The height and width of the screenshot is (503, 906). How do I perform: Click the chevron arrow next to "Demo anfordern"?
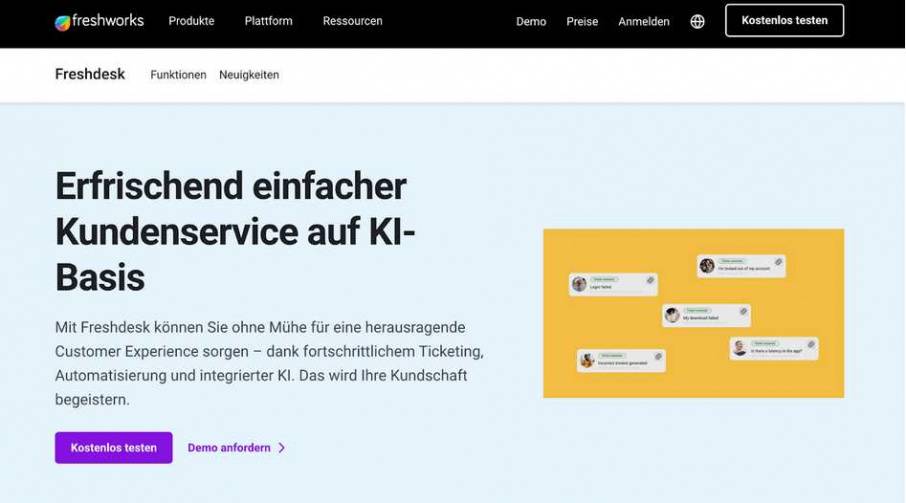point(282,448)
